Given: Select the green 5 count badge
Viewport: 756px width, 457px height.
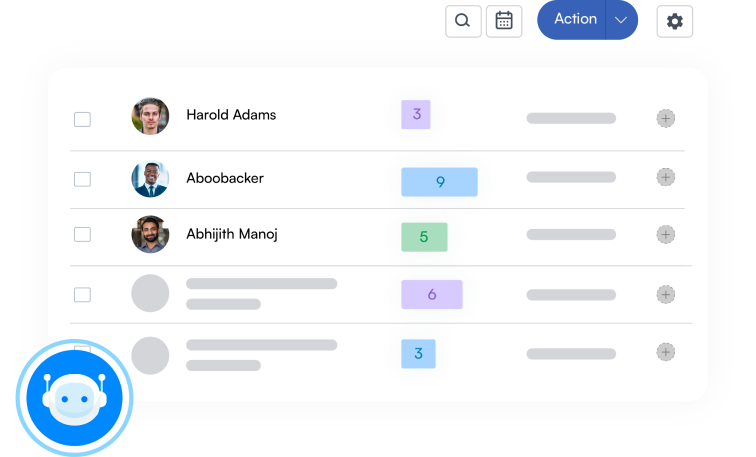Looking at the screenshot, I should tap(424, 237).
